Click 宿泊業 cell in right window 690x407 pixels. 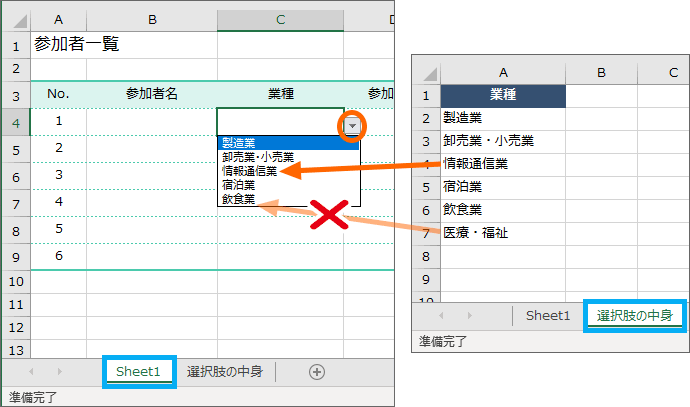[x=503, y=187]
